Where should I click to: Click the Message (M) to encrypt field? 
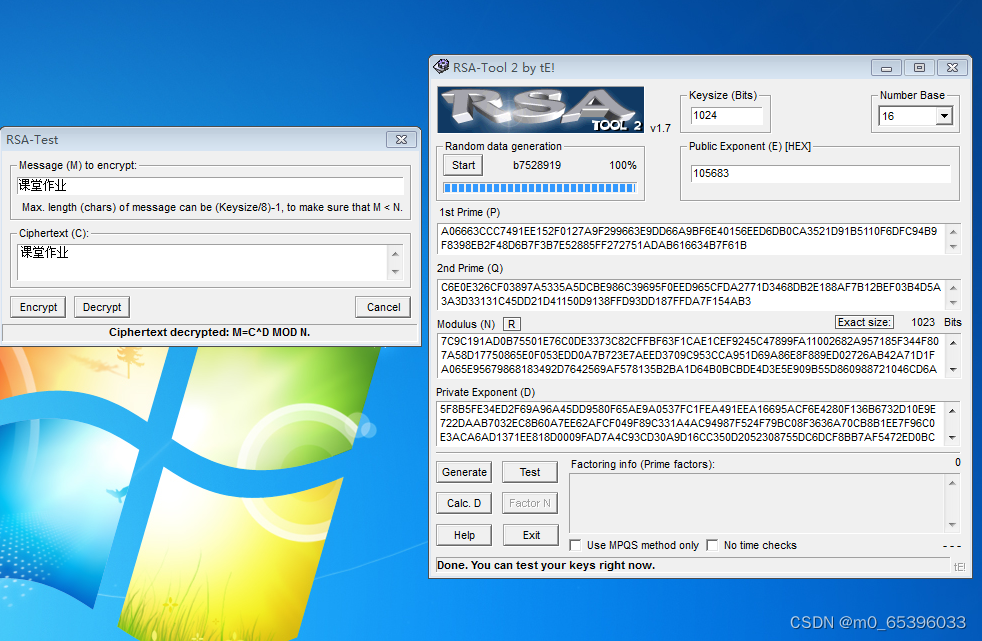click(210, 185)
